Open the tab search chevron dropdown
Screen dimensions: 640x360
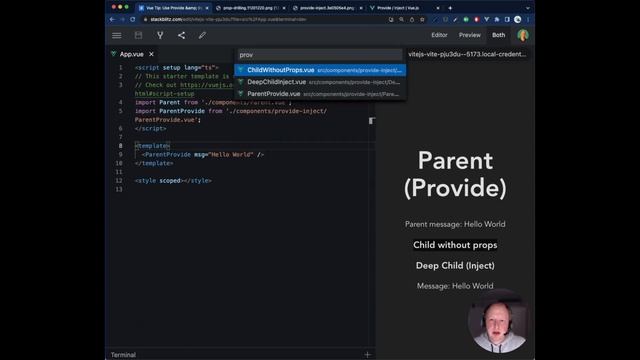pyautogui.click(x=528, y=8)
